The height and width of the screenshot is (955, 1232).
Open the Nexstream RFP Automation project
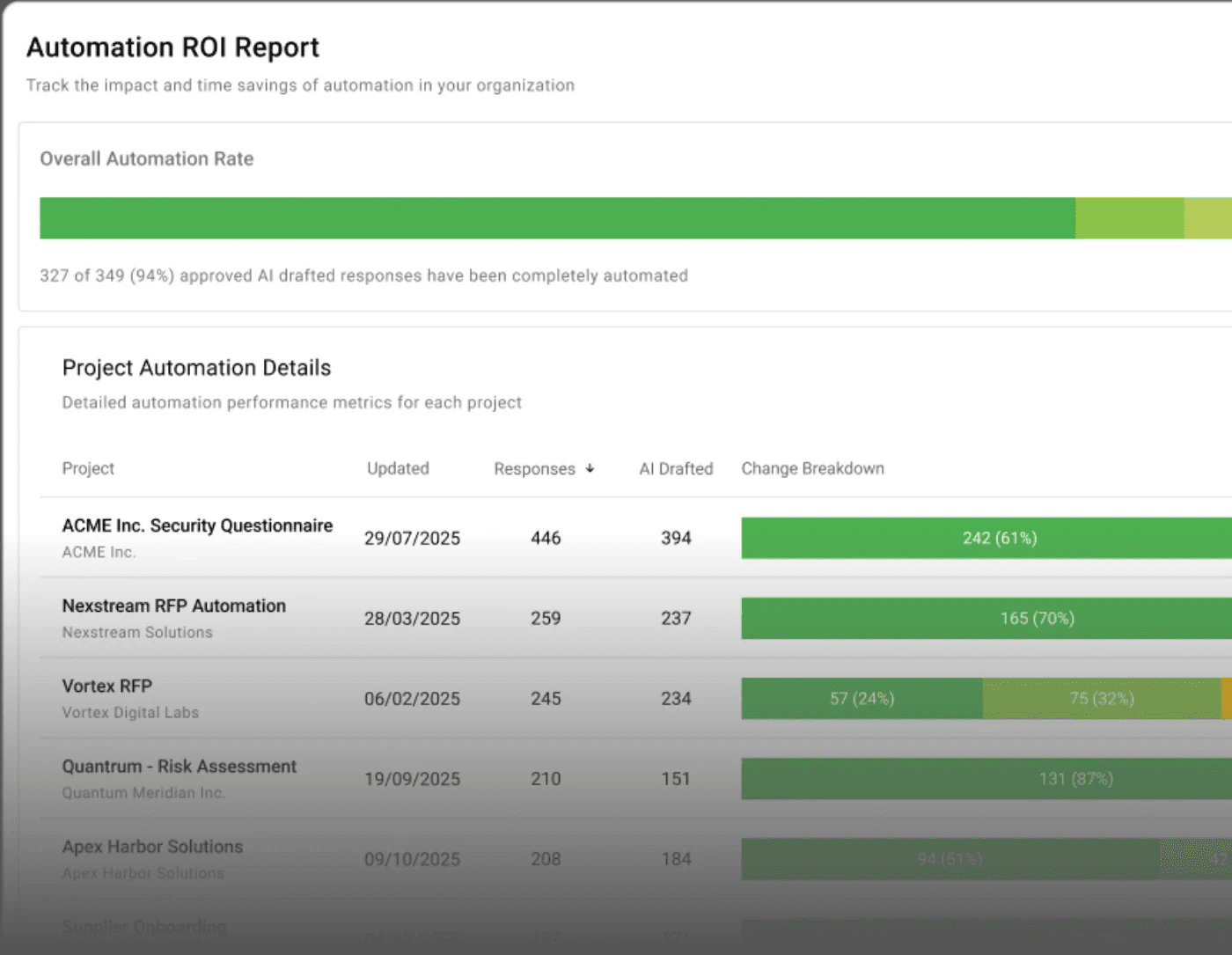tap(173, 606)
